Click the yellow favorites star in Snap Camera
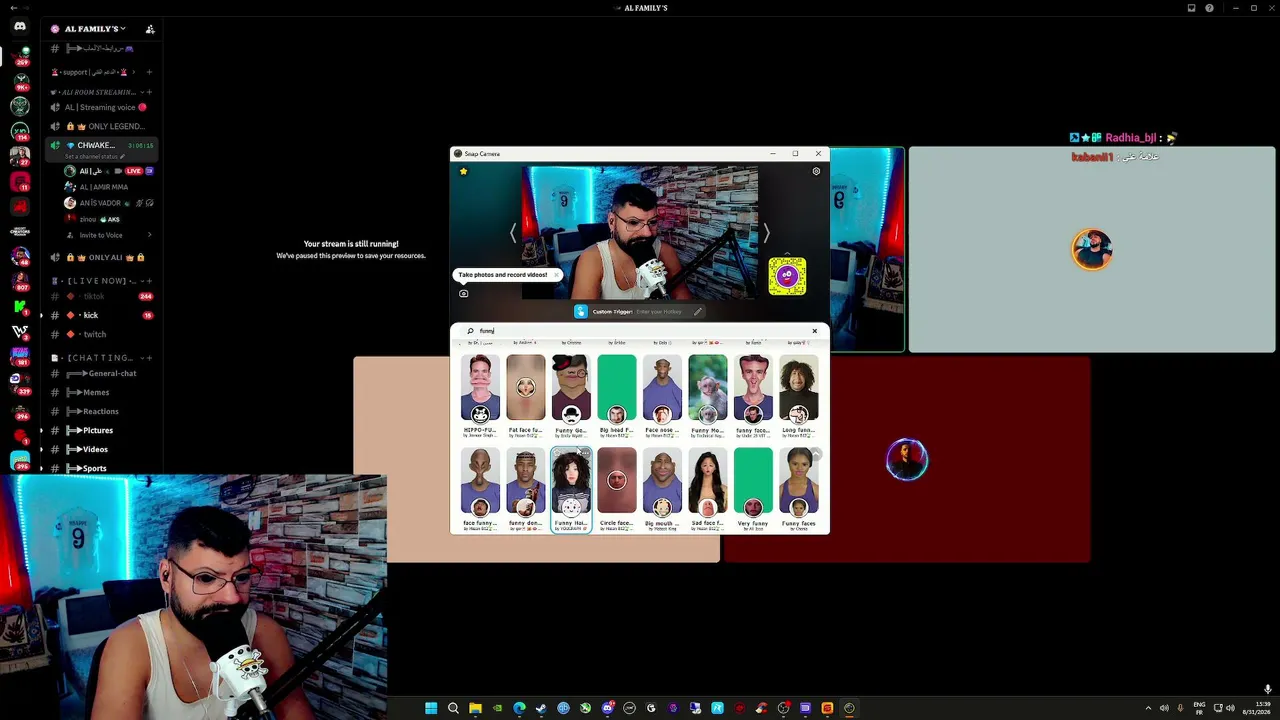 point(463,171)
